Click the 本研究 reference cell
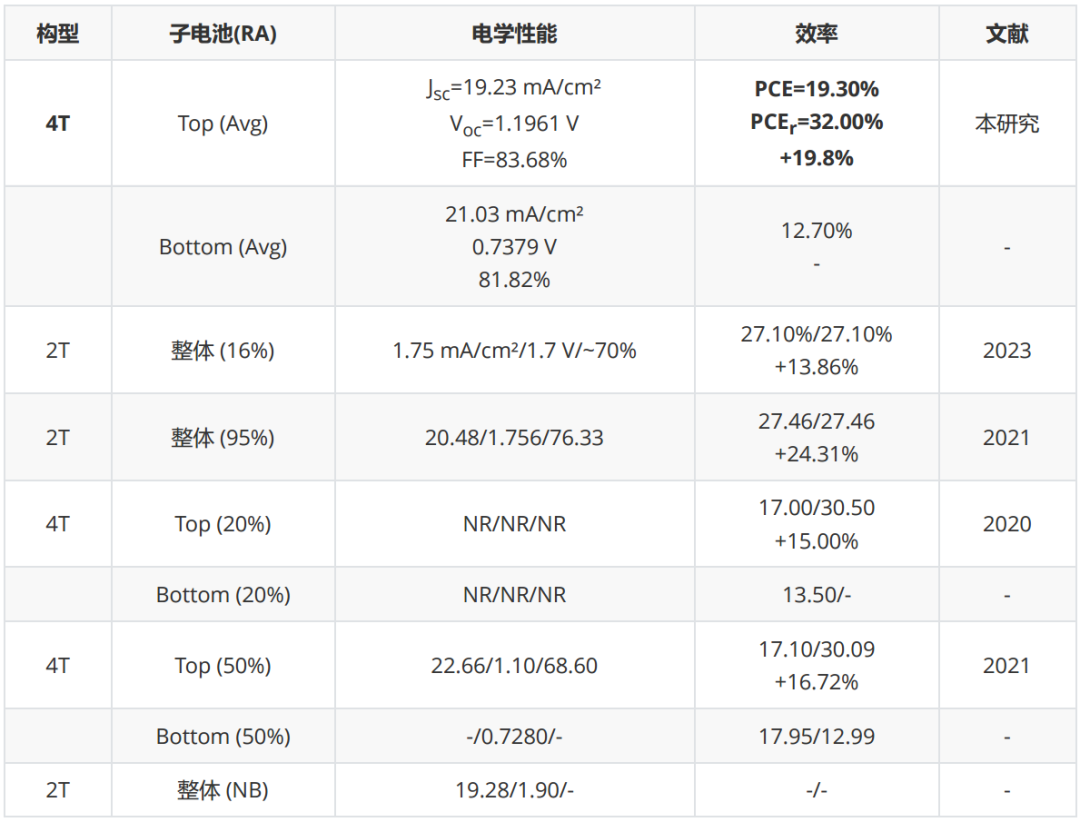 (x=1007, y=123)
